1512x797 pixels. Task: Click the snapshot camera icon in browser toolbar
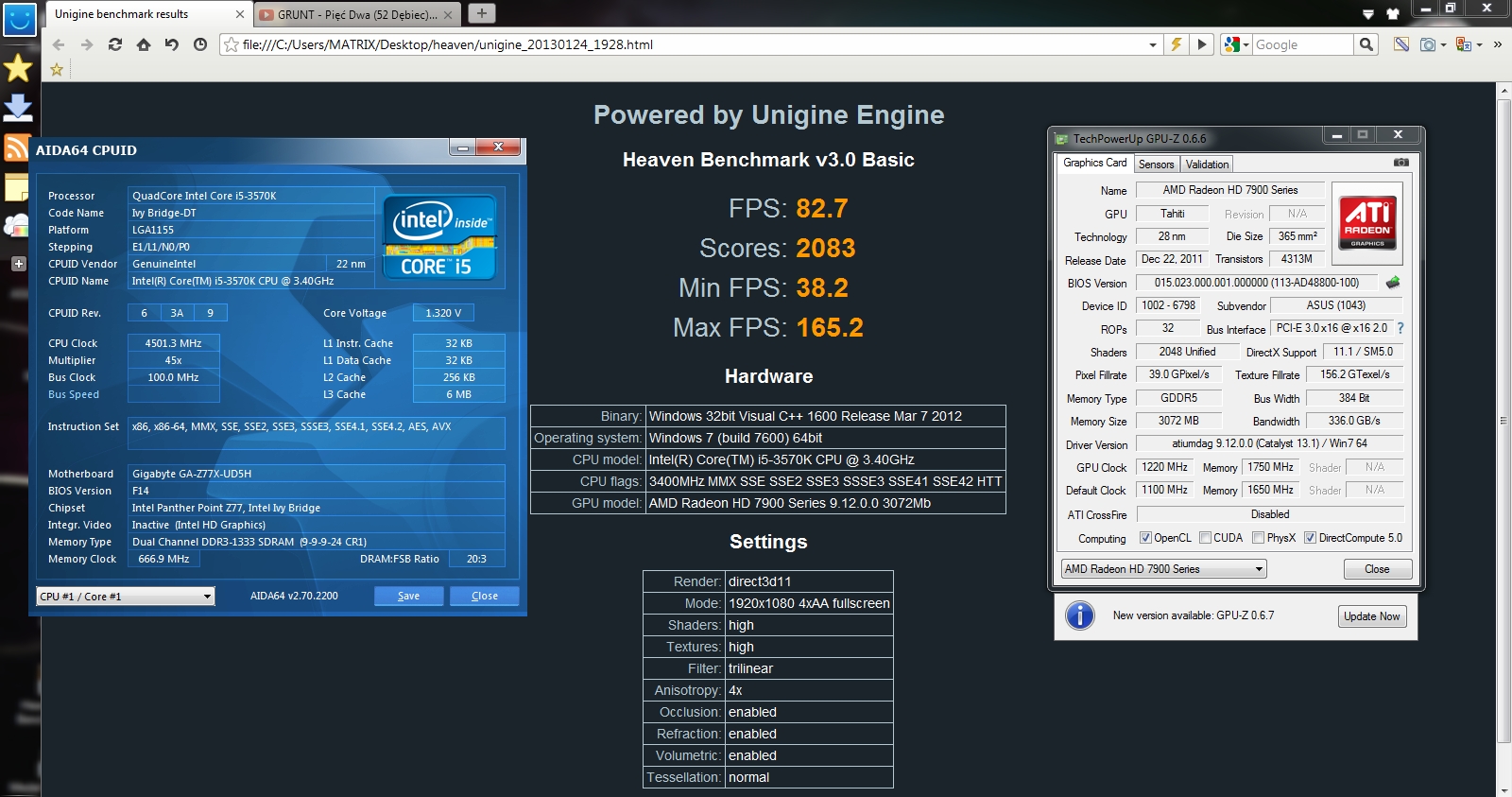[x=1427, y=44]
